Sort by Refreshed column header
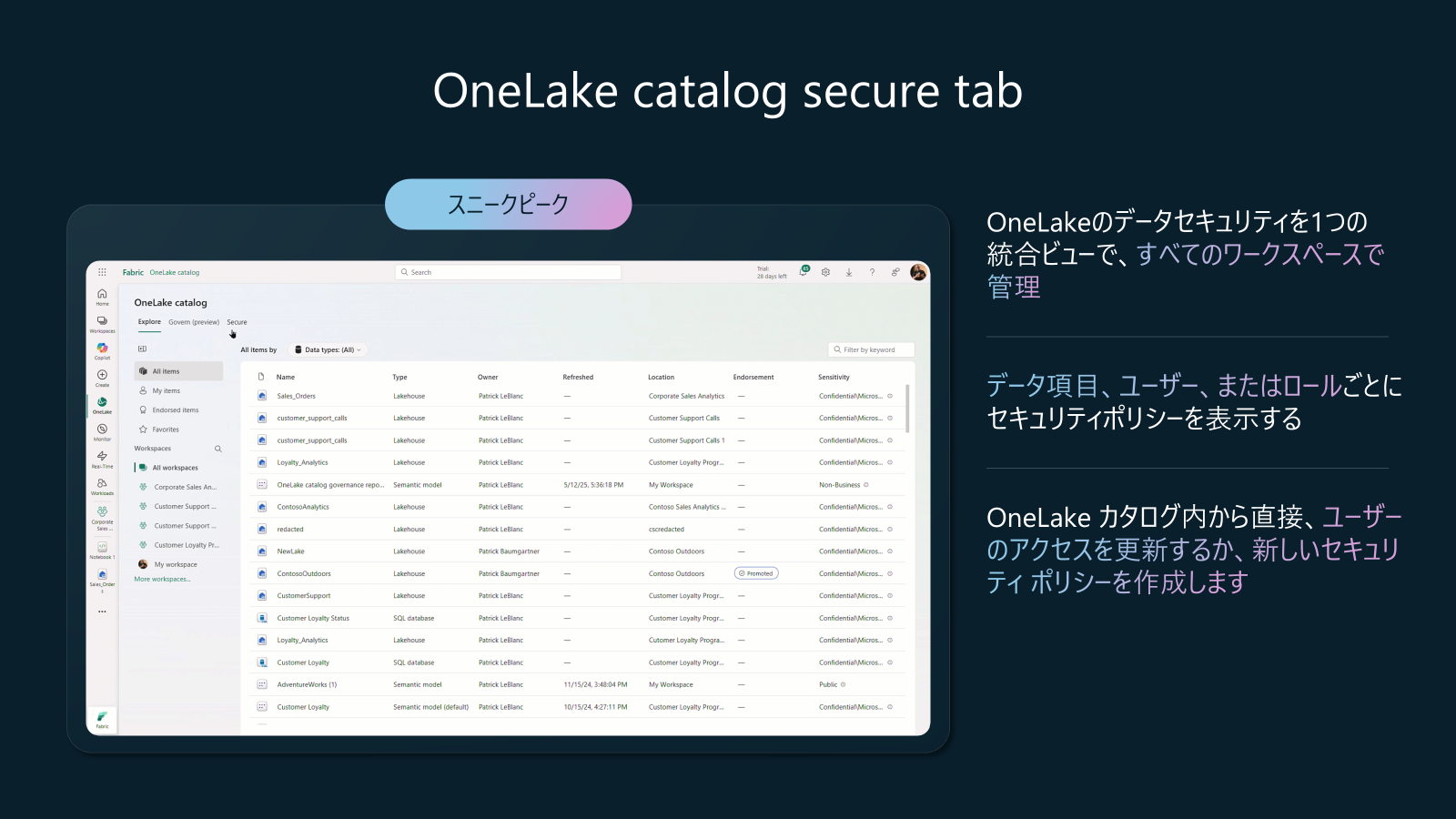Viewport: 1456px width, 819px height. click(x=578, y=377)
